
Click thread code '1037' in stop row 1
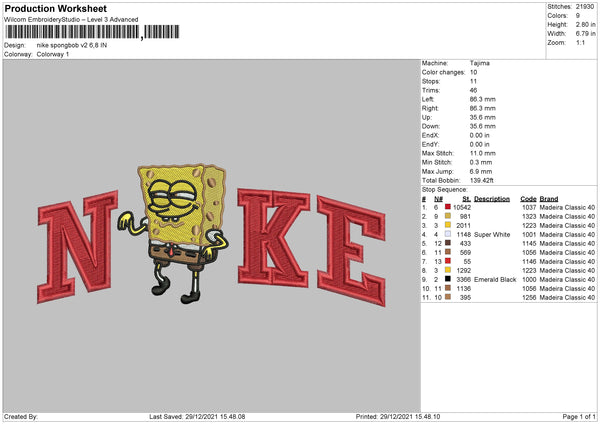[529, 207]
